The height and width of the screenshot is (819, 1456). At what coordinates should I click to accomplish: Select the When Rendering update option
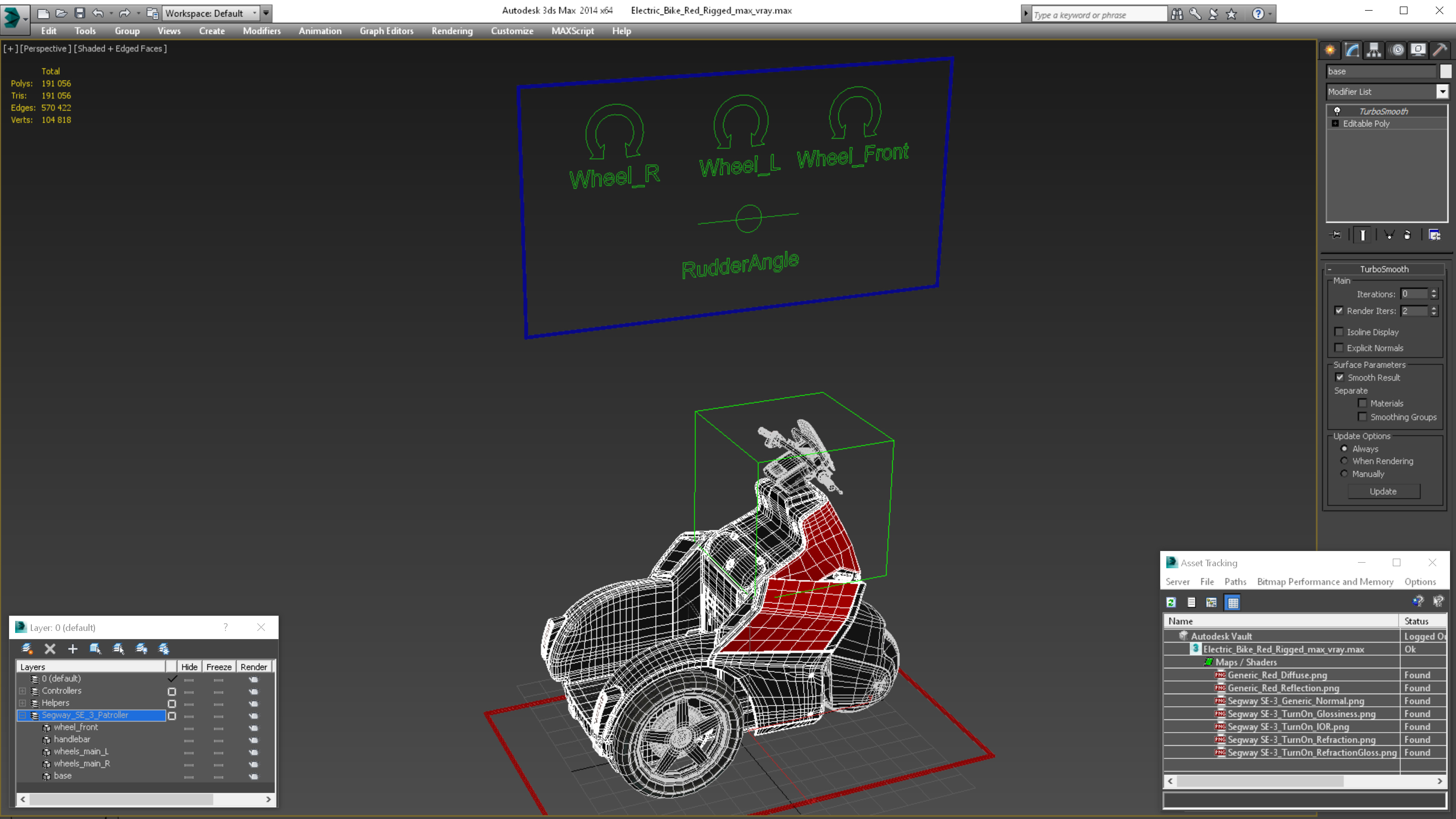click(x=1345, y=461)
